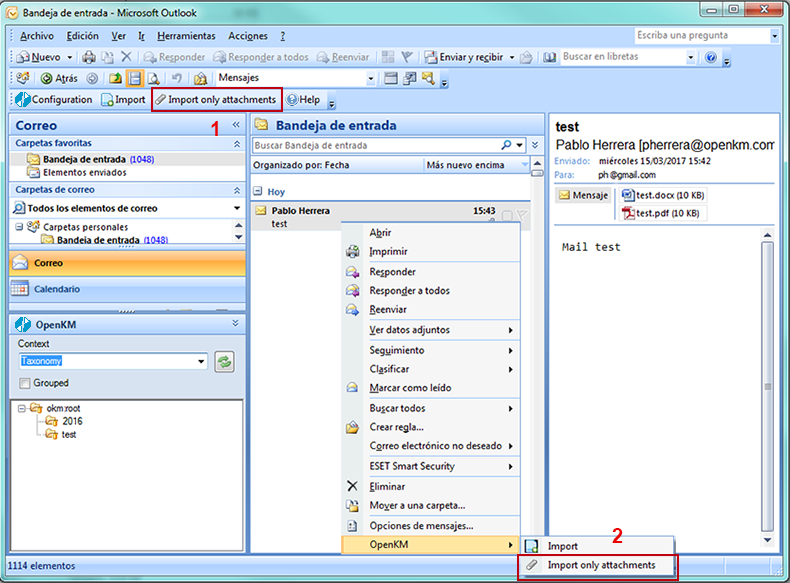The width and height of the screenshot is (790, 583).
Task: Click the forward navigation arrow icon
Action: (92, 78)
